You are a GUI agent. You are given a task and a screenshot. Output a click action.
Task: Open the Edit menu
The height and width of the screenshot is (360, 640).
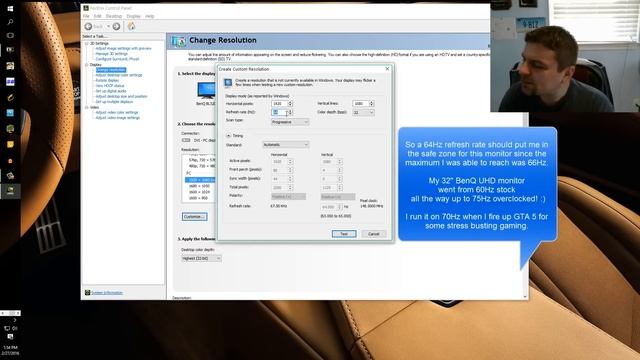(x=98, y=16)
